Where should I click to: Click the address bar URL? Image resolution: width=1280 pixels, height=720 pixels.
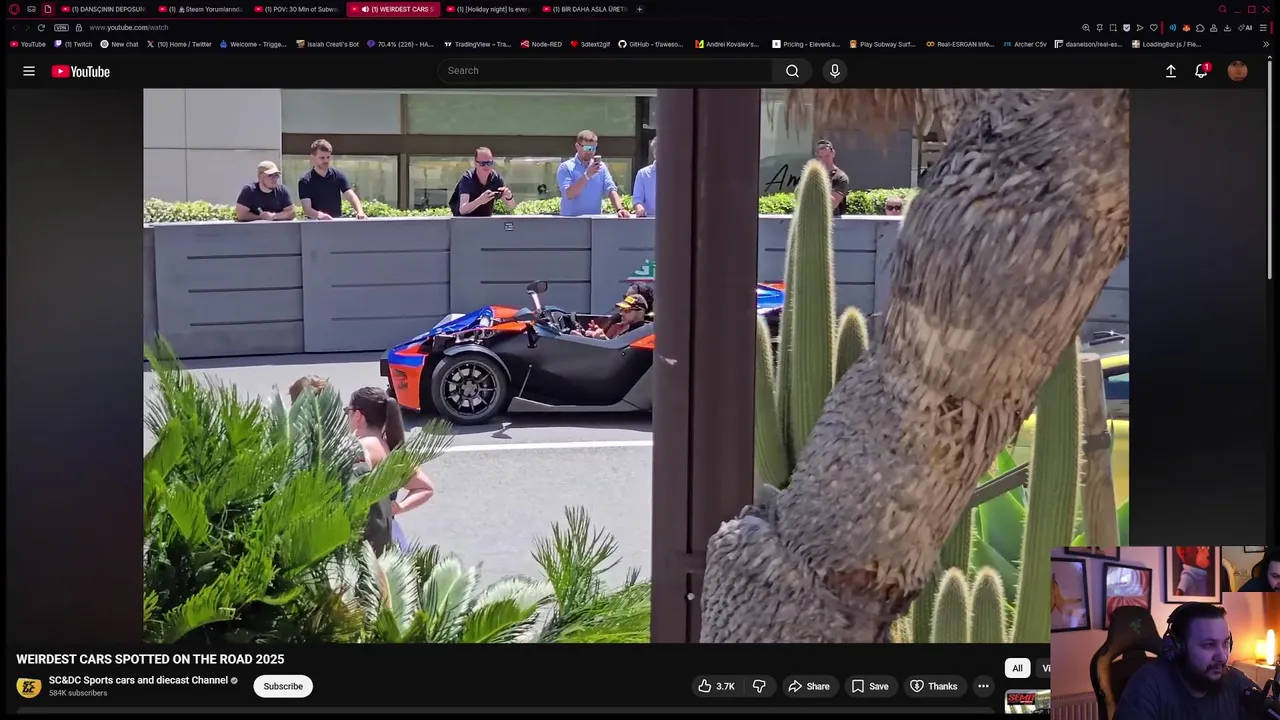pos(129,28)
